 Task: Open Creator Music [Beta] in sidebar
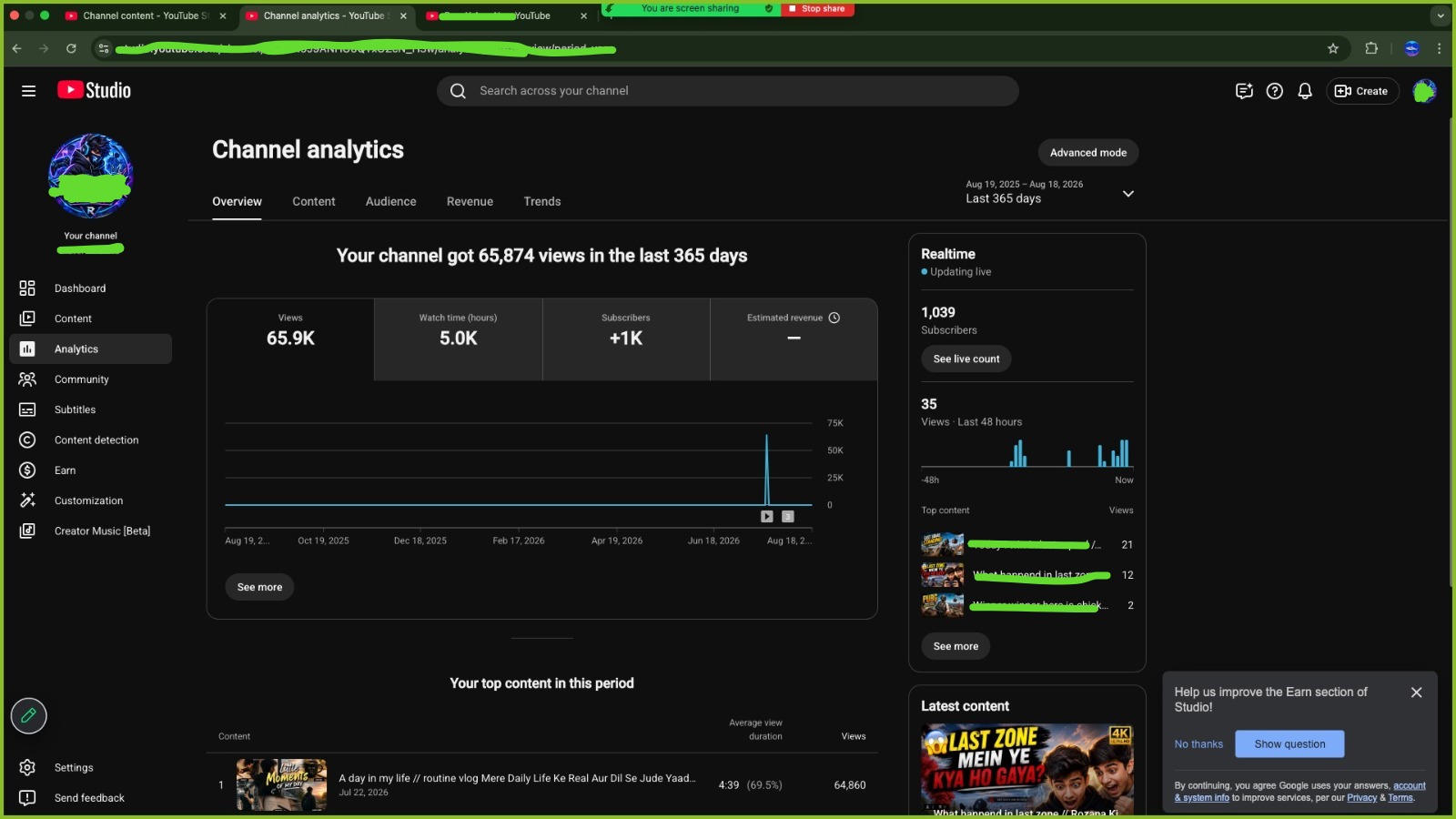pyautogui.click(x=90, y=531)
